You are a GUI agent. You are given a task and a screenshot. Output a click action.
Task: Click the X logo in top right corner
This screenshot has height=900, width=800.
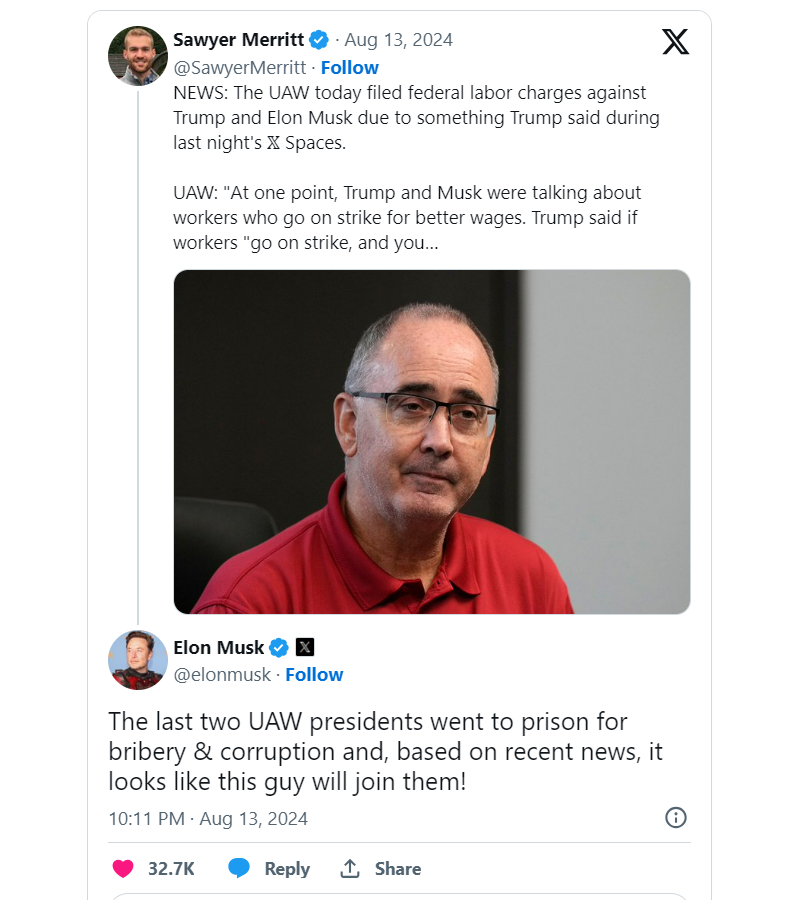[x=676, y=42]
